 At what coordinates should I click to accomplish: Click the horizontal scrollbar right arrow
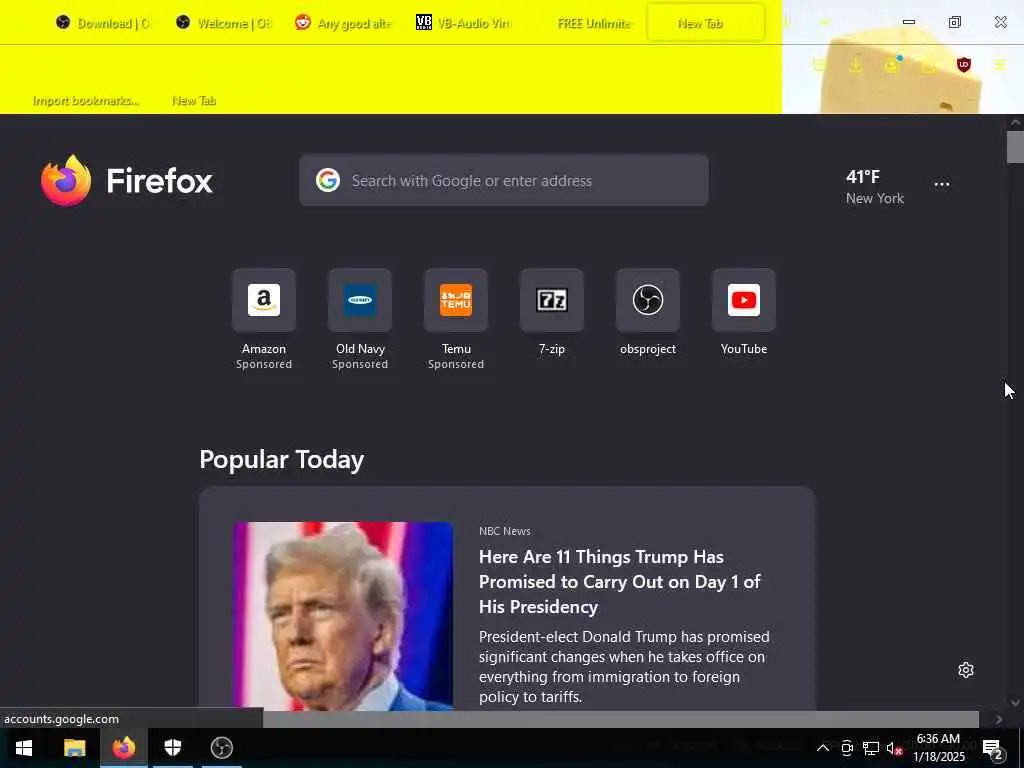998,719
